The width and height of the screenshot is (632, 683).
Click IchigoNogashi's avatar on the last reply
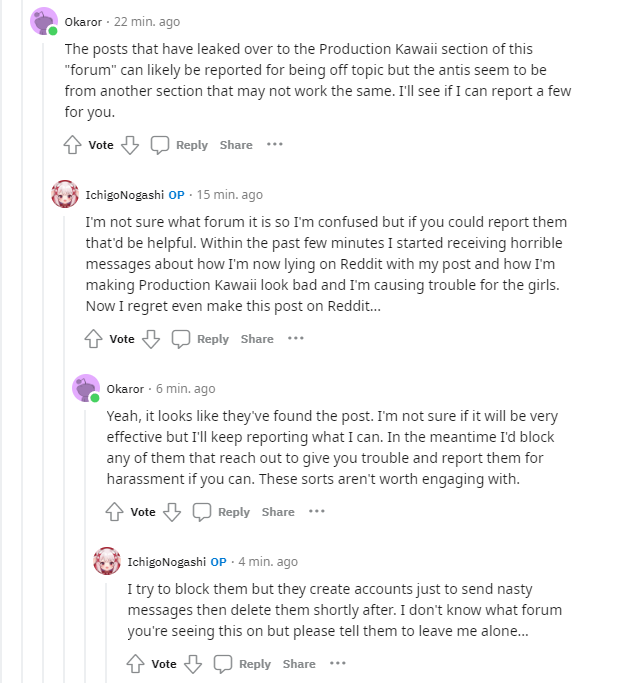[107, 561]
